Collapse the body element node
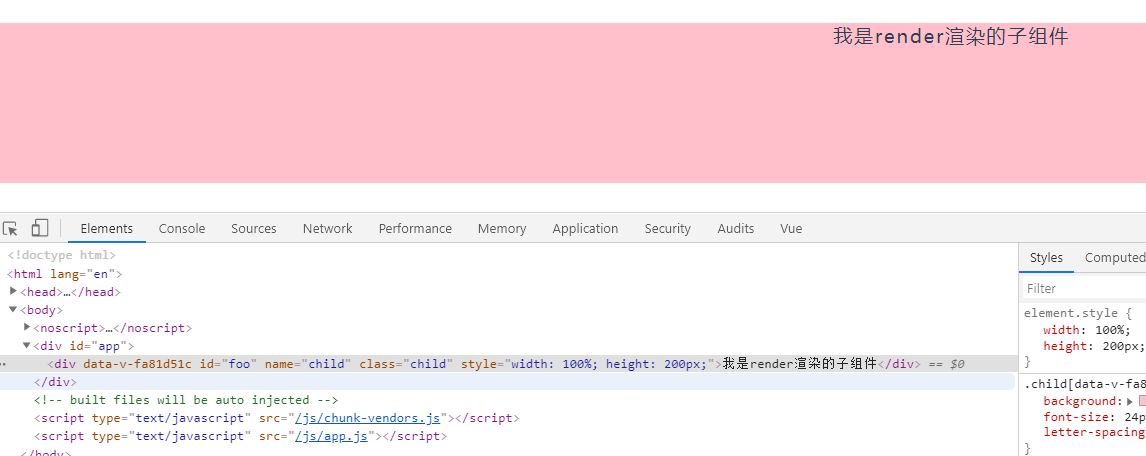Screen dimensions: 1146x456 (x=13, y=309)
